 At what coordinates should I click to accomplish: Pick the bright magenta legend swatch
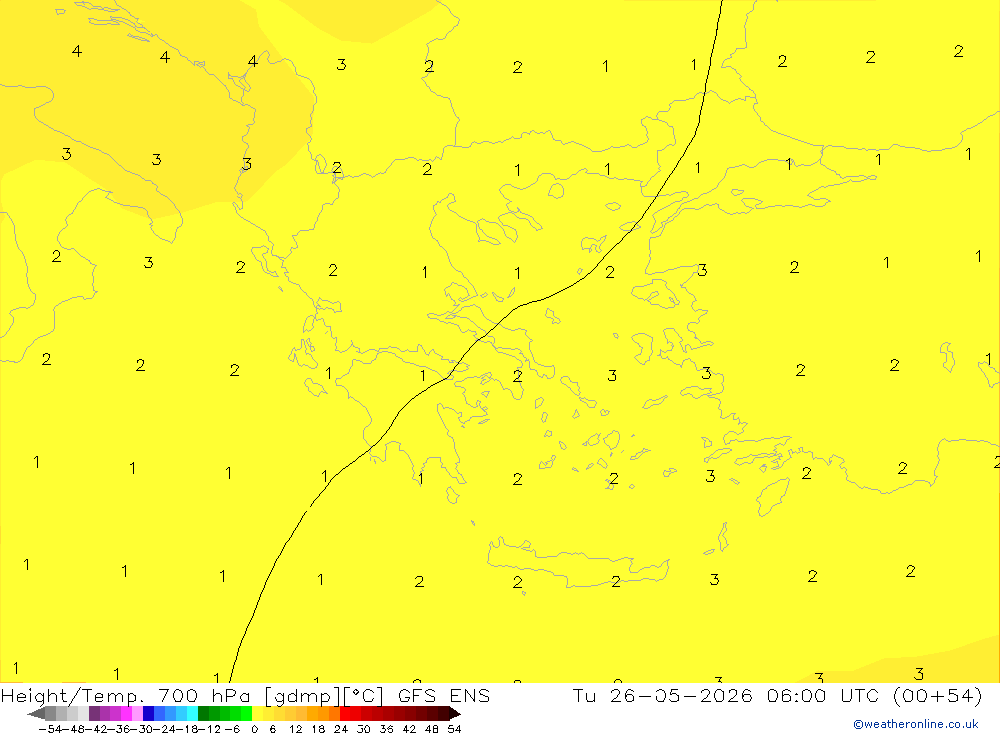tap(126, 714)
